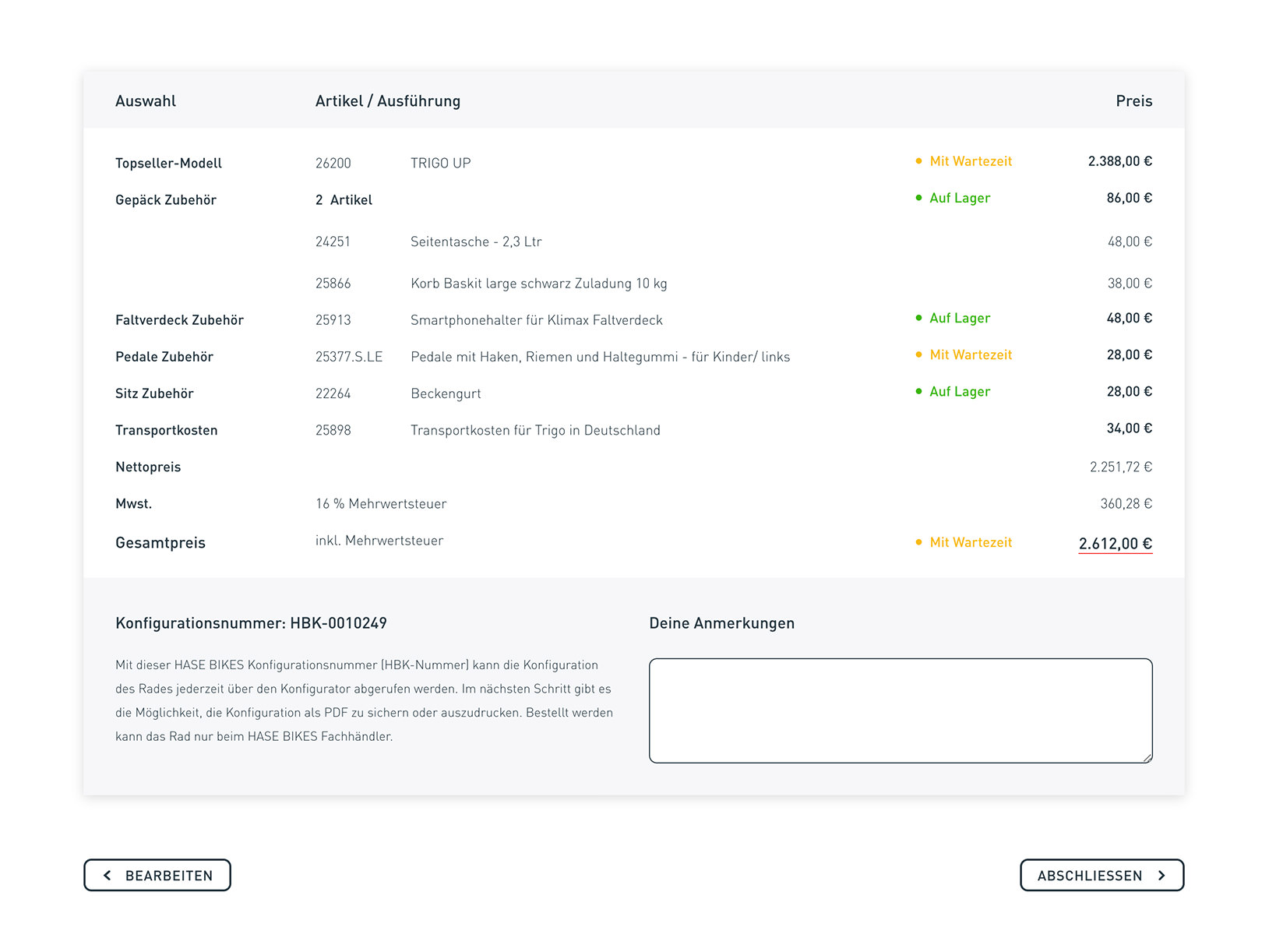
Task: Click the Seitentasche price 48,00 €
Action: 1130,242
